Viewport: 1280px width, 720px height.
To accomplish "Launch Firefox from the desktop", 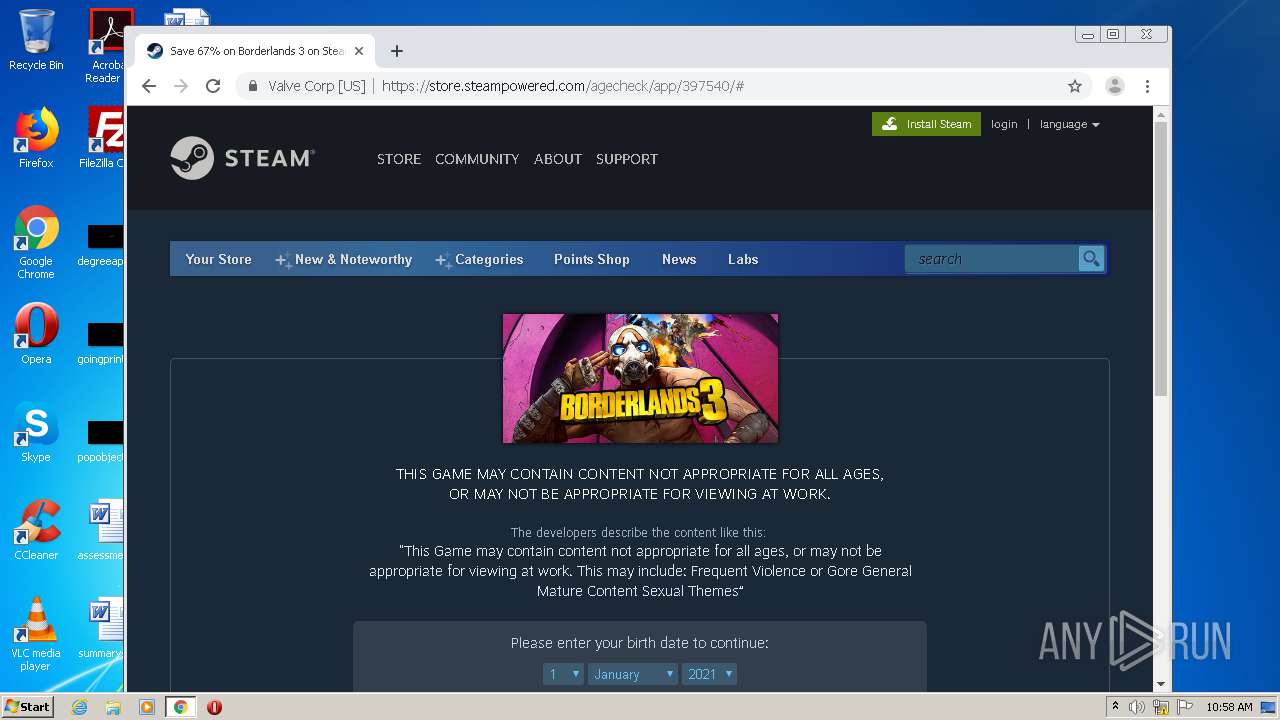I will pos(36,138).
